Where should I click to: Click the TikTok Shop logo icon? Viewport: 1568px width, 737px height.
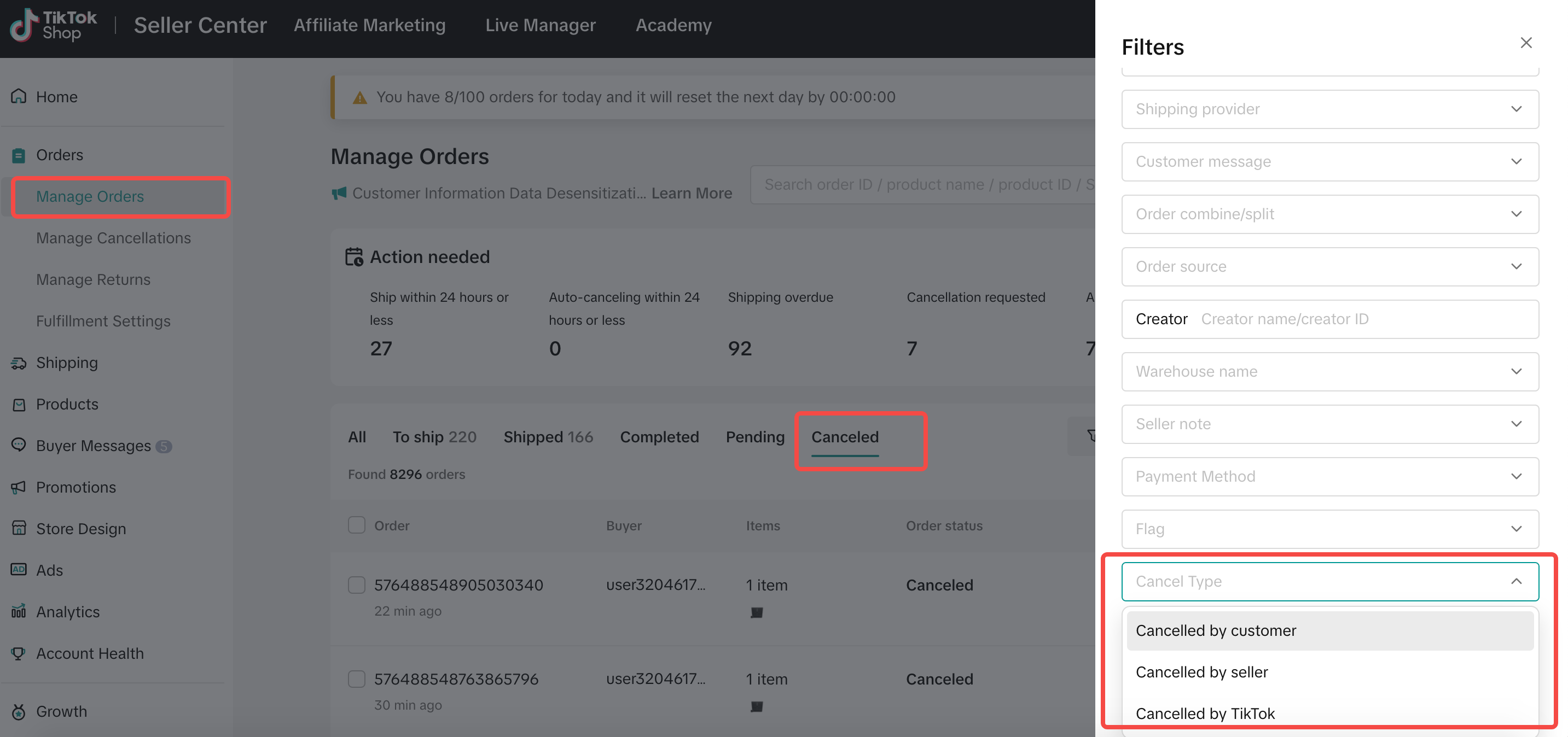[x=25, y=25]
